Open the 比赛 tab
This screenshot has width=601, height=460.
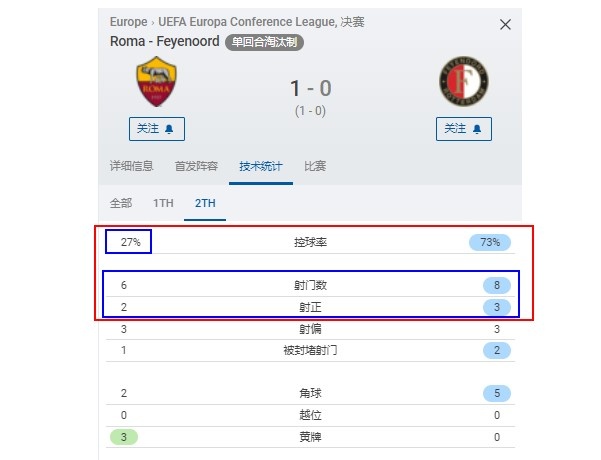click(315, 166)
